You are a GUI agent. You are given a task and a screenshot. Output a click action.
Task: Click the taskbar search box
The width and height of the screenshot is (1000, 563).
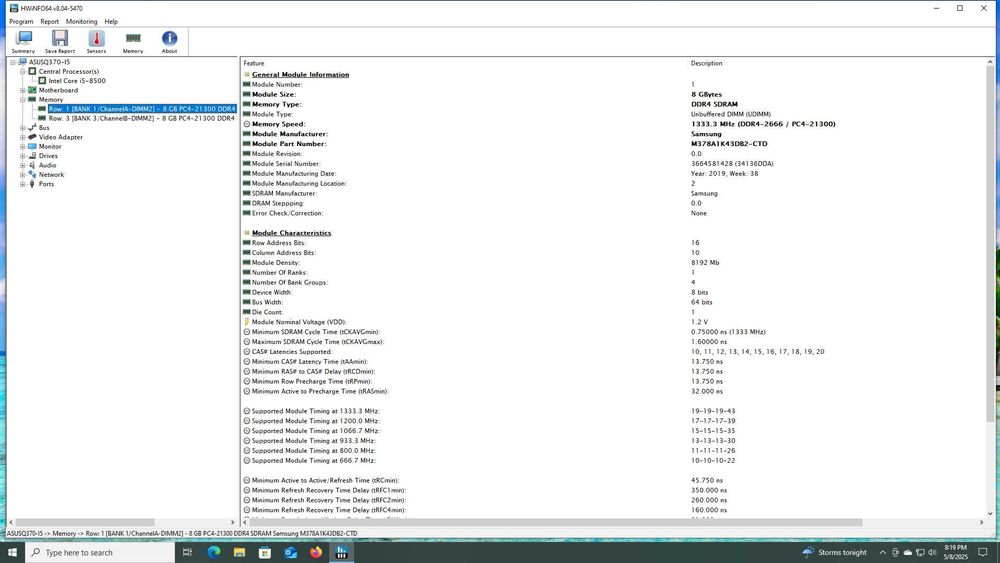(100, 552)
